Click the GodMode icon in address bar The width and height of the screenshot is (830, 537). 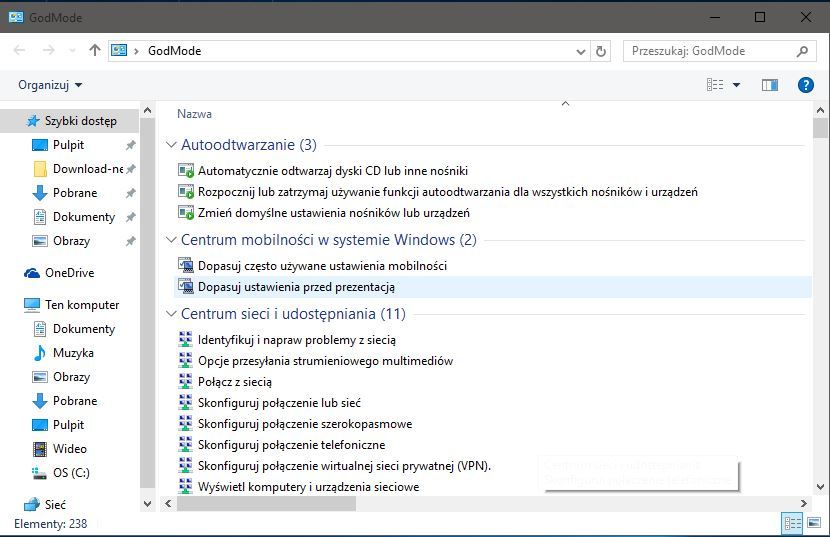coord(119,50)
